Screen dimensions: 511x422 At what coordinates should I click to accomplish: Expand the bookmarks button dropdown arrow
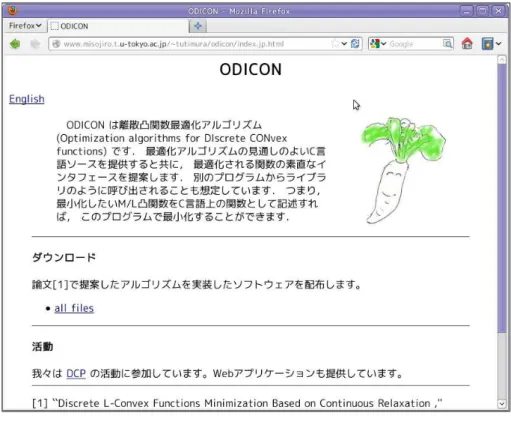tap(498, 44)
